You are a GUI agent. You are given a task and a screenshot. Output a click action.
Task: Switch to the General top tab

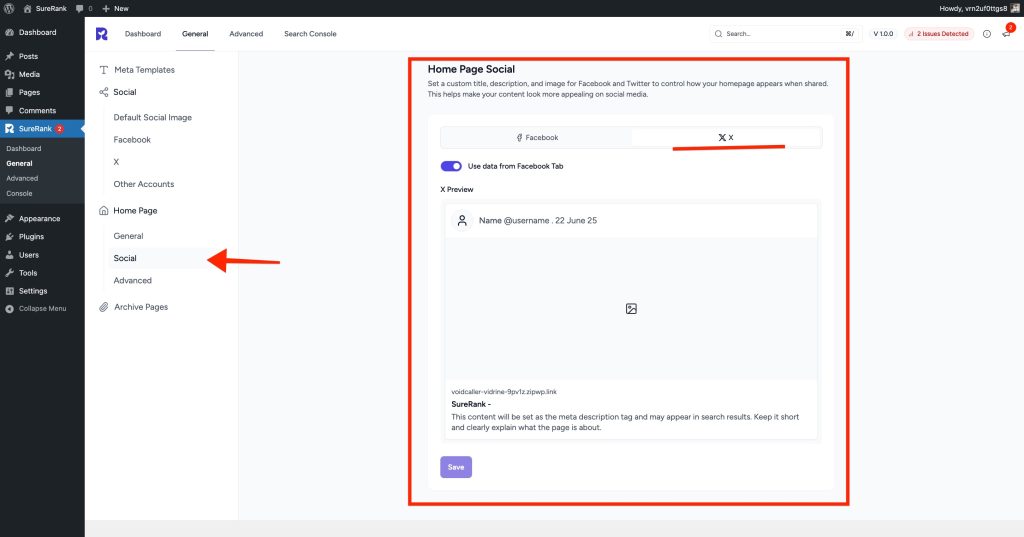pyautogui.click(x=195, y=34)
